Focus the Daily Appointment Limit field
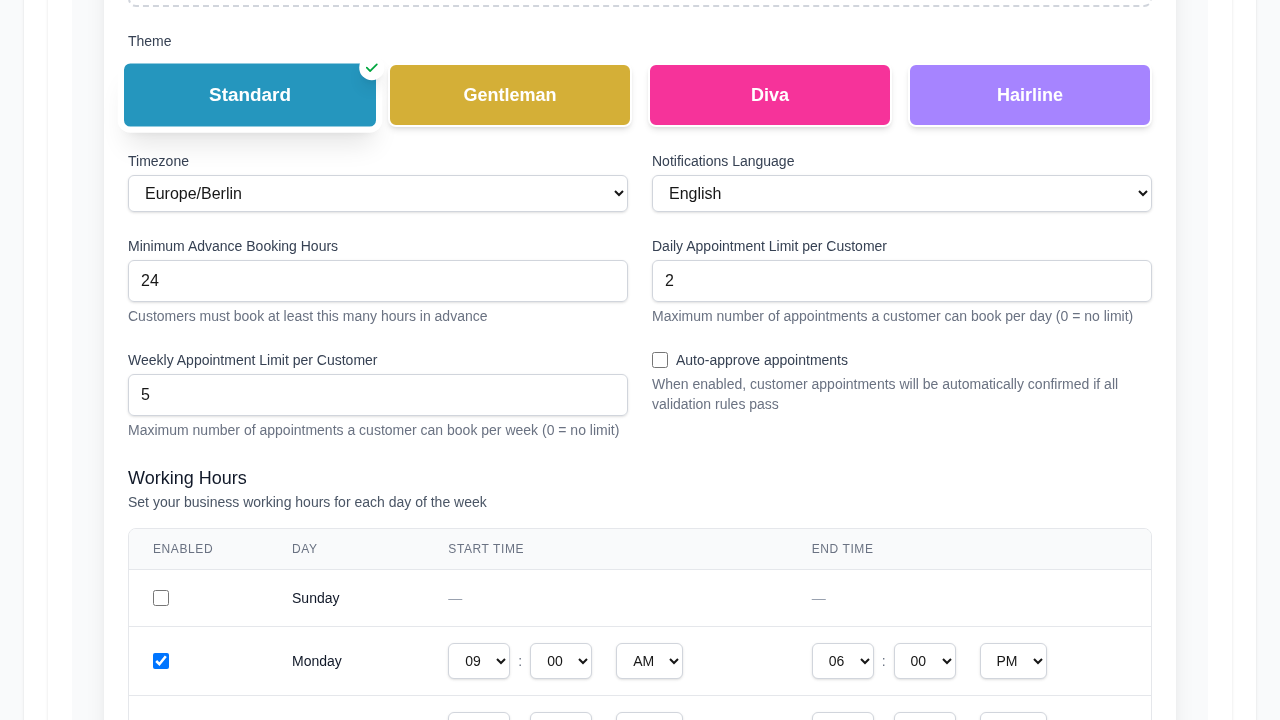1280x720 pixels. pos(902,281)
